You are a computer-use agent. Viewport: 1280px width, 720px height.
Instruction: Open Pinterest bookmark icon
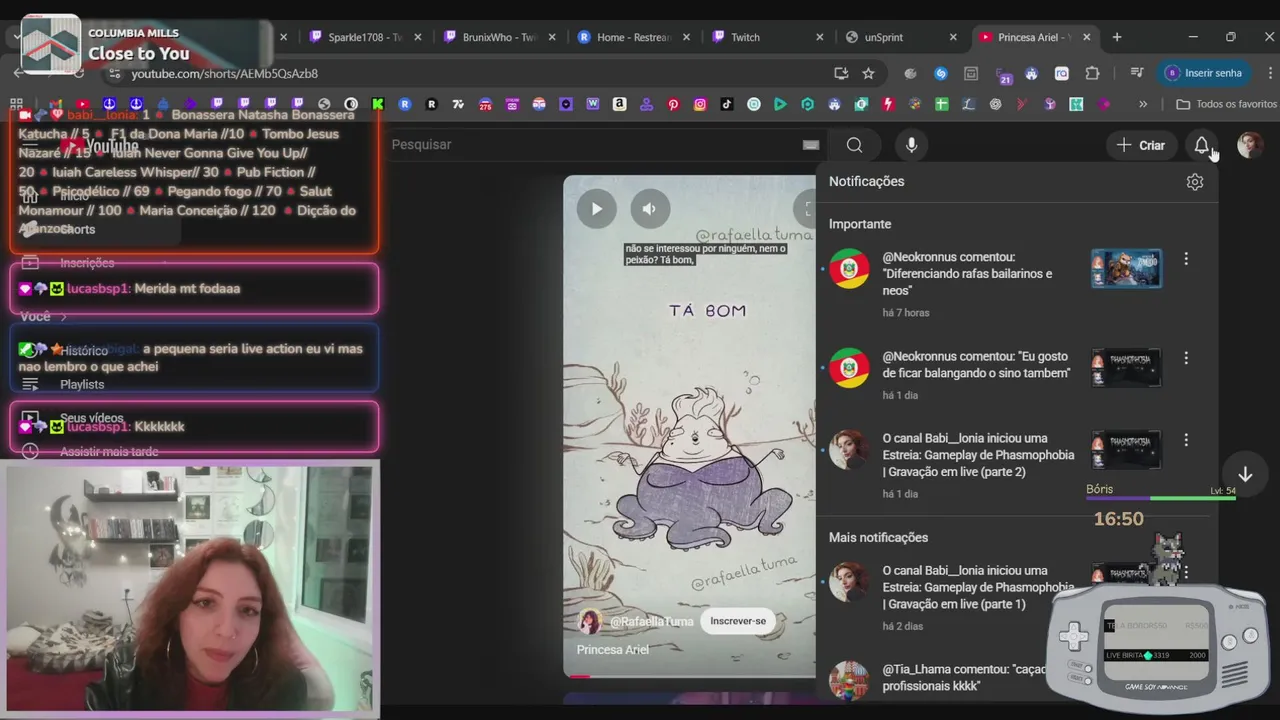pos(673,104)
